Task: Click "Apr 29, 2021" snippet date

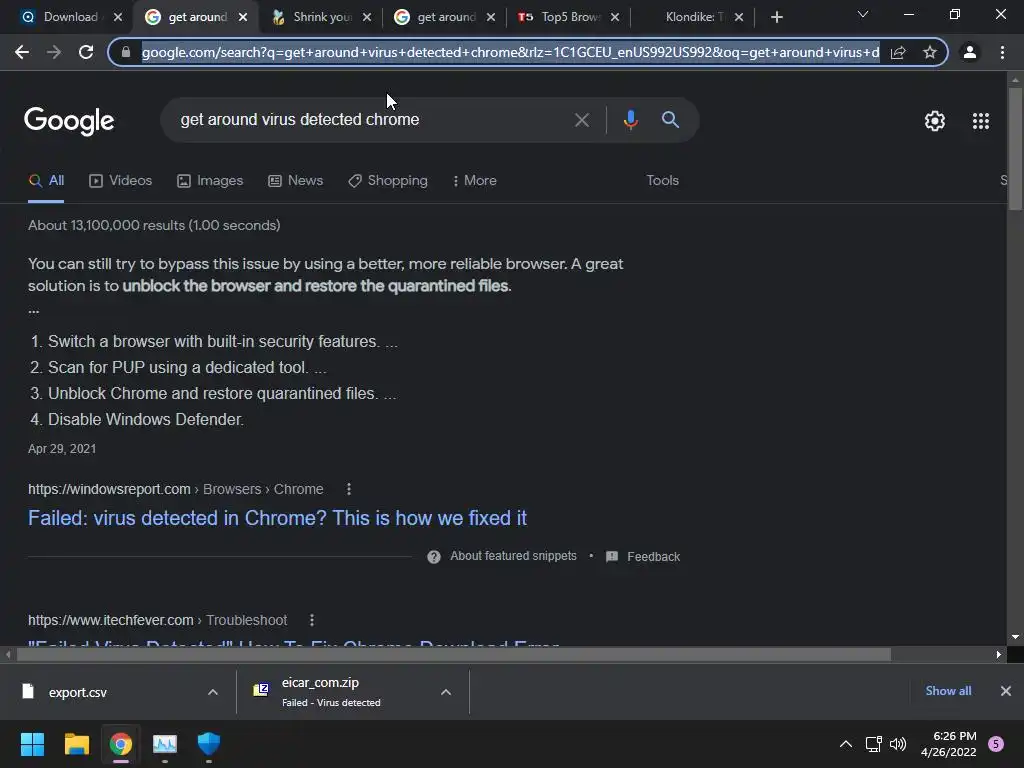Action: (62, 449)
